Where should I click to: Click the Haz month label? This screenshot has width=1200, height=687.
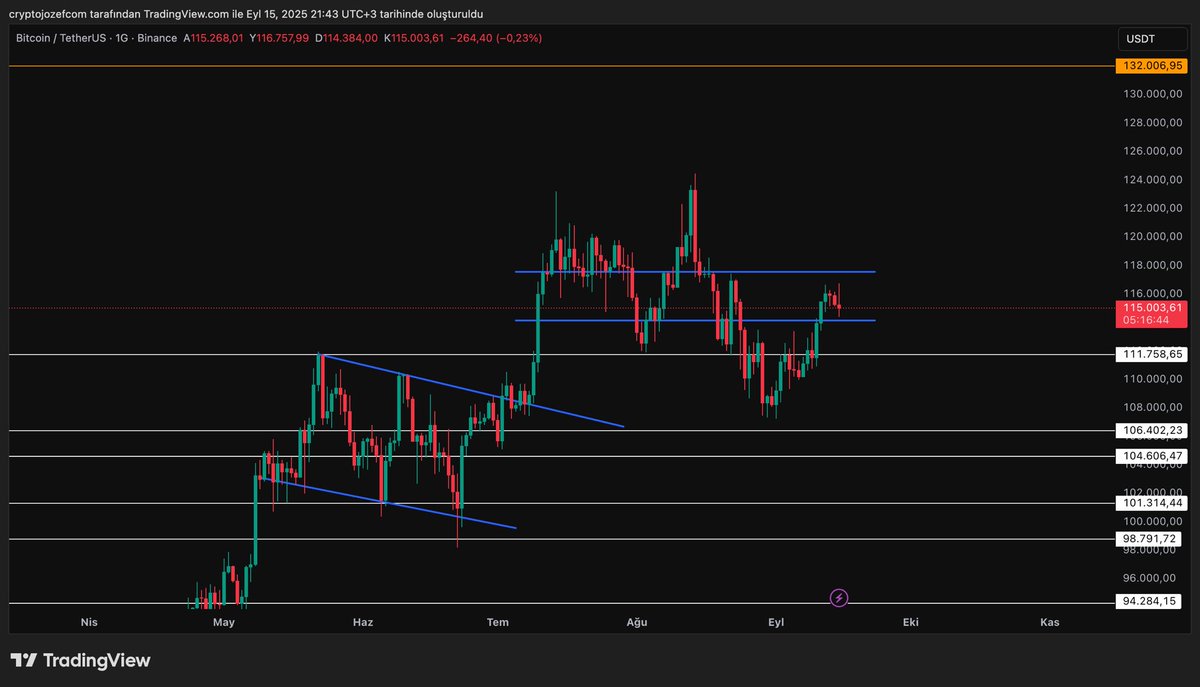(363, 622)
